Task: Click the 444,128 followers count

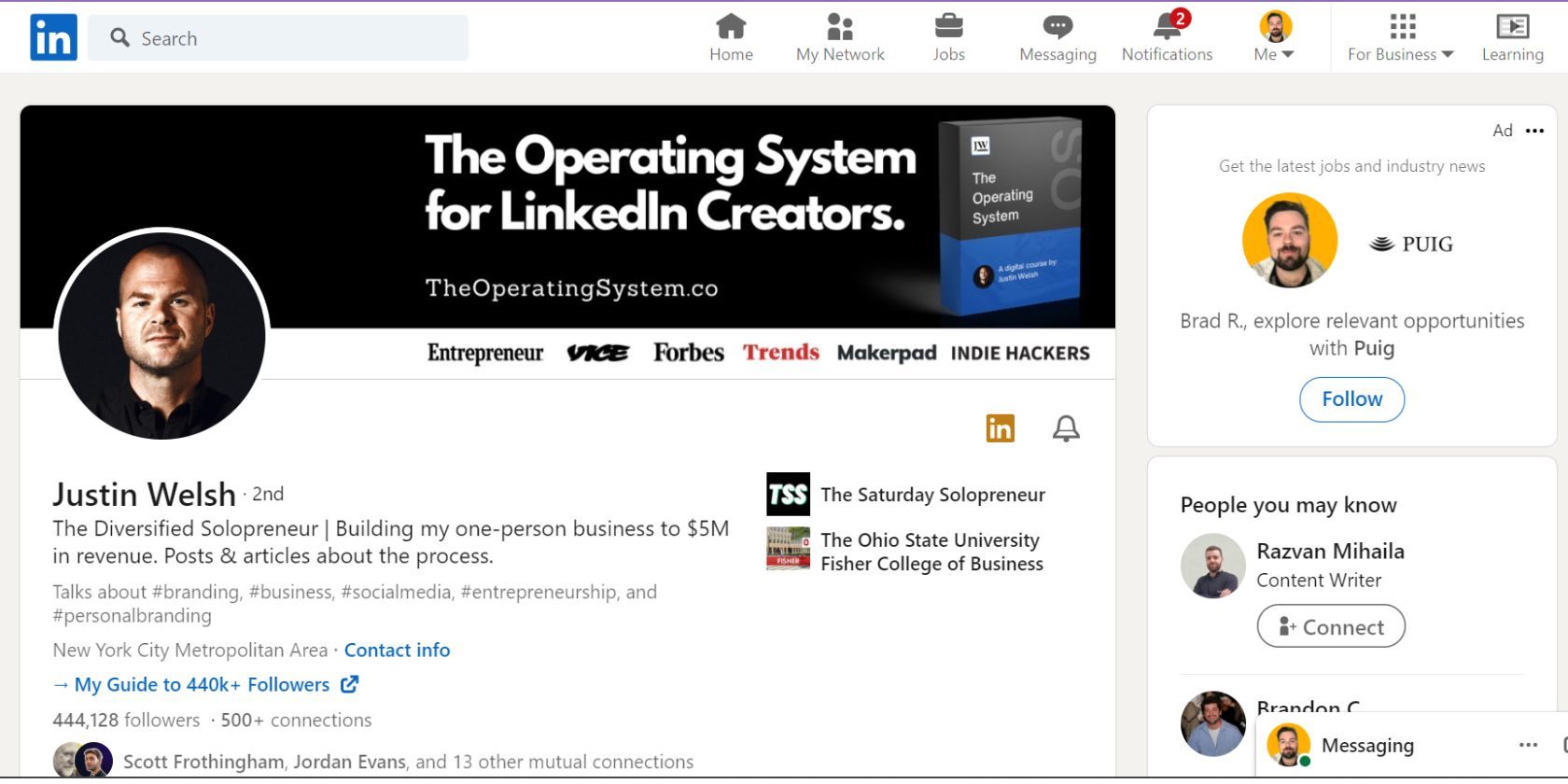Action: pyautogui.click(x=126, y=720)
